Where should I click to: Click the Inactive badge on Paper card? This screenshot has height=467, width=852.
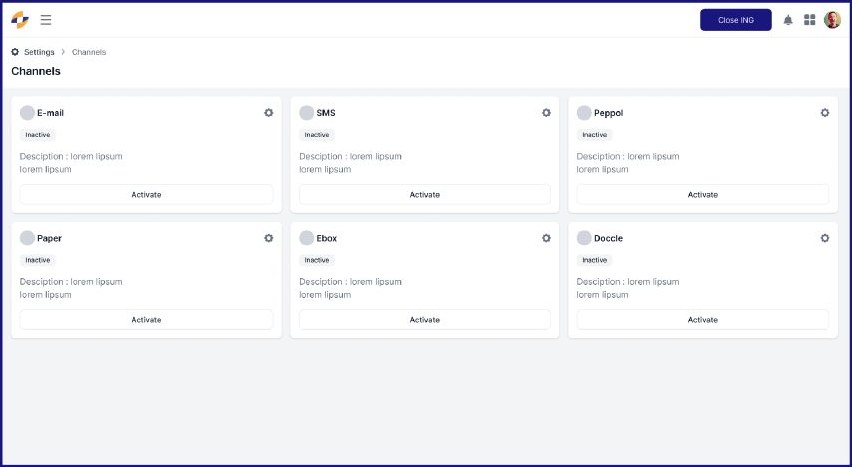coord(38,260)
